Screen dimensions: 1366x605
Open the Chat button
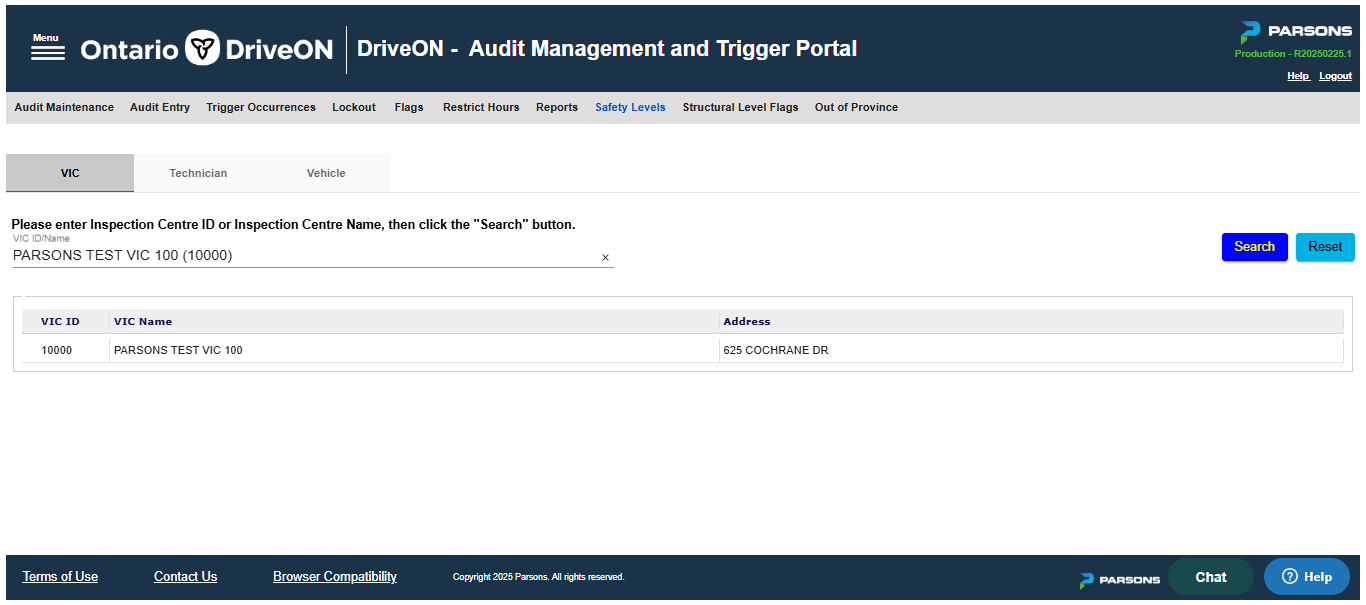pos(1210,577)
